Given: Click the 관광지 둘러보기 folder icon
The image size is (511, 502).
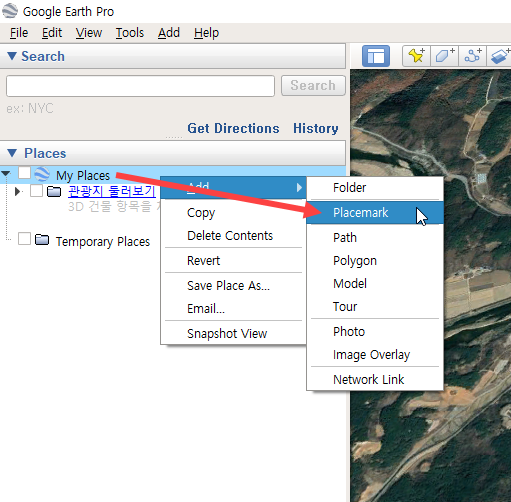Looking at the screenshot, I should tap(54, 192).
